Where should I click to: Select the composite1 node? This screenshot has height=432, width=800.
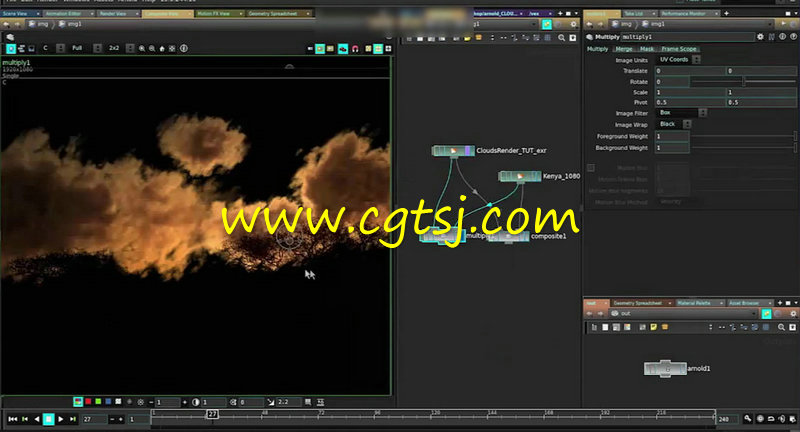coord(508,237)
